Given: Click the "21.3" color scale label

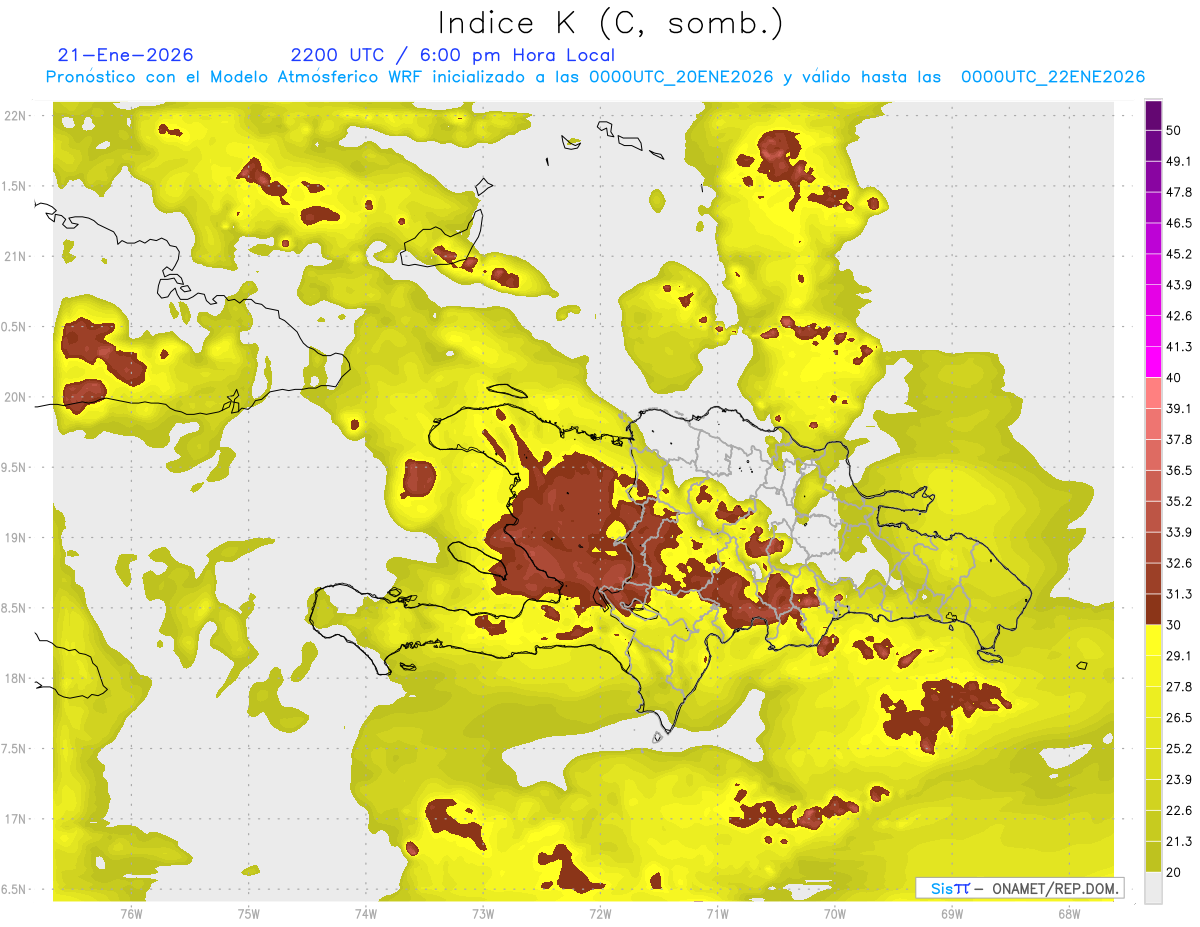Looking at the screenshot, I should coord(1179,841).
